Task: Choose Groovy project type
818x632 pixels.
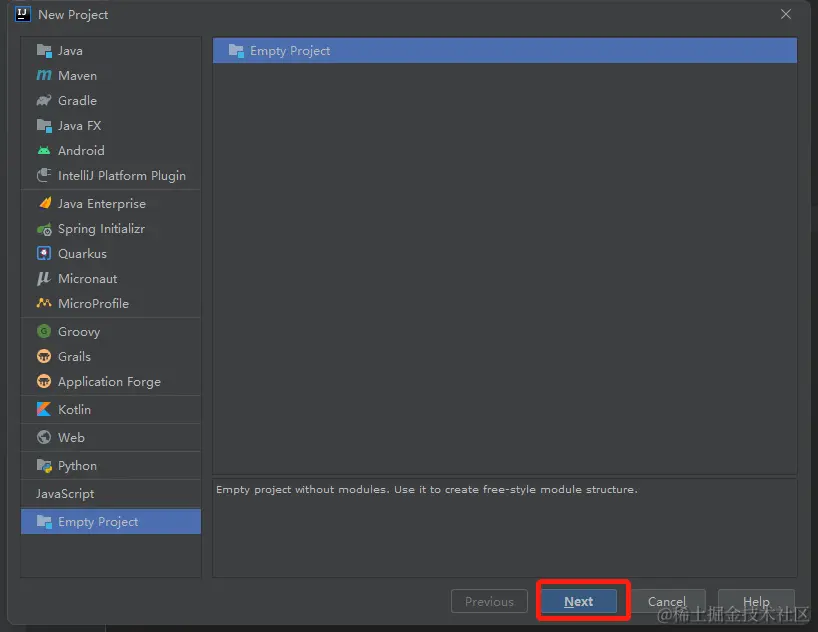Action: 111,331
